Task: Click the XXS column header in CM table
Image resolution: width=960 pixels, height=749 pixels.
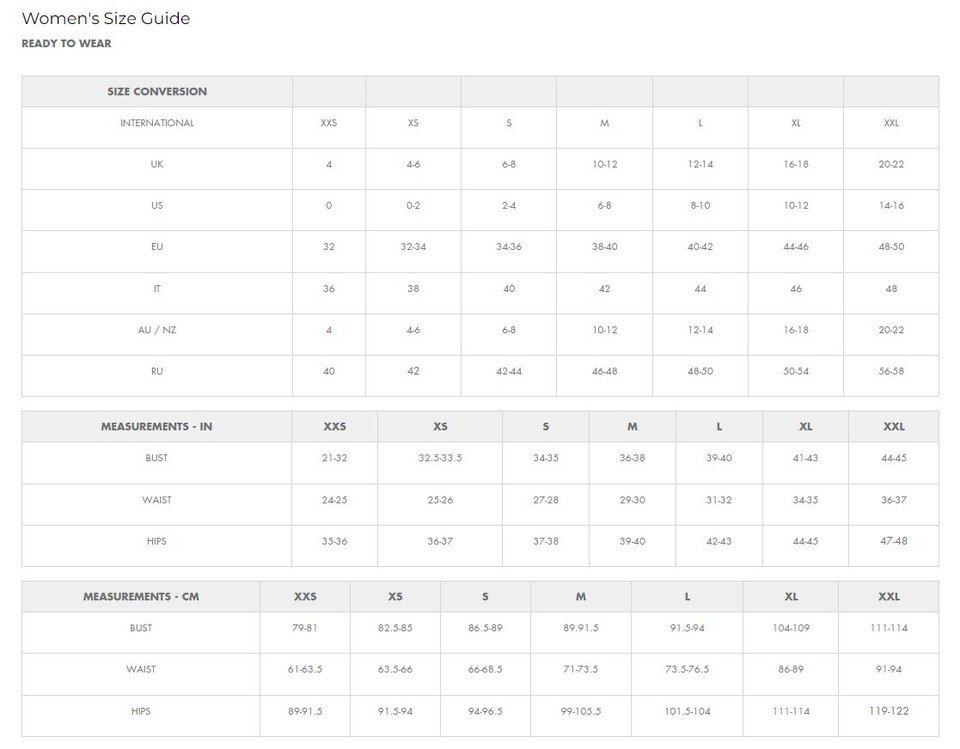Action: point(305,597)
